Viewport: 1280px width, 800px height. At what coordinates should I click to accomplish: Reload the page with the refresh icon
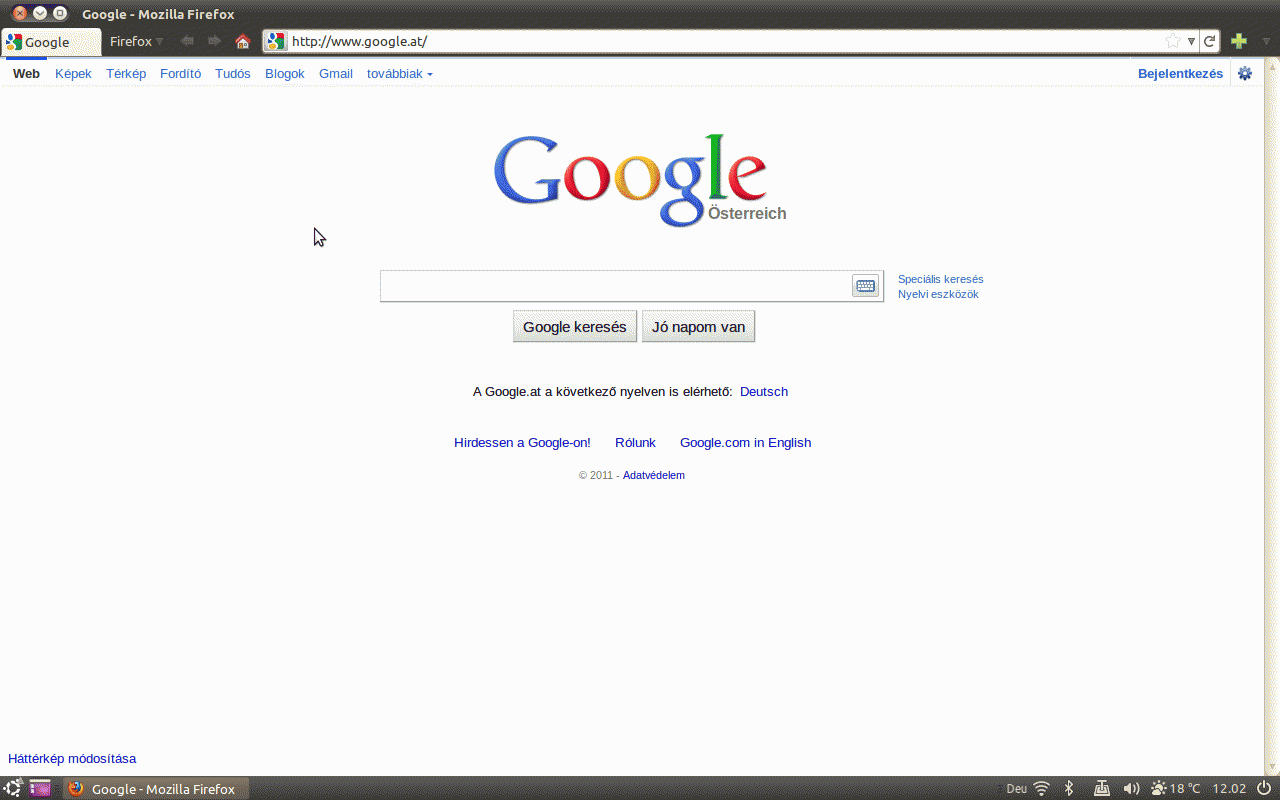tap(1210, 41)
